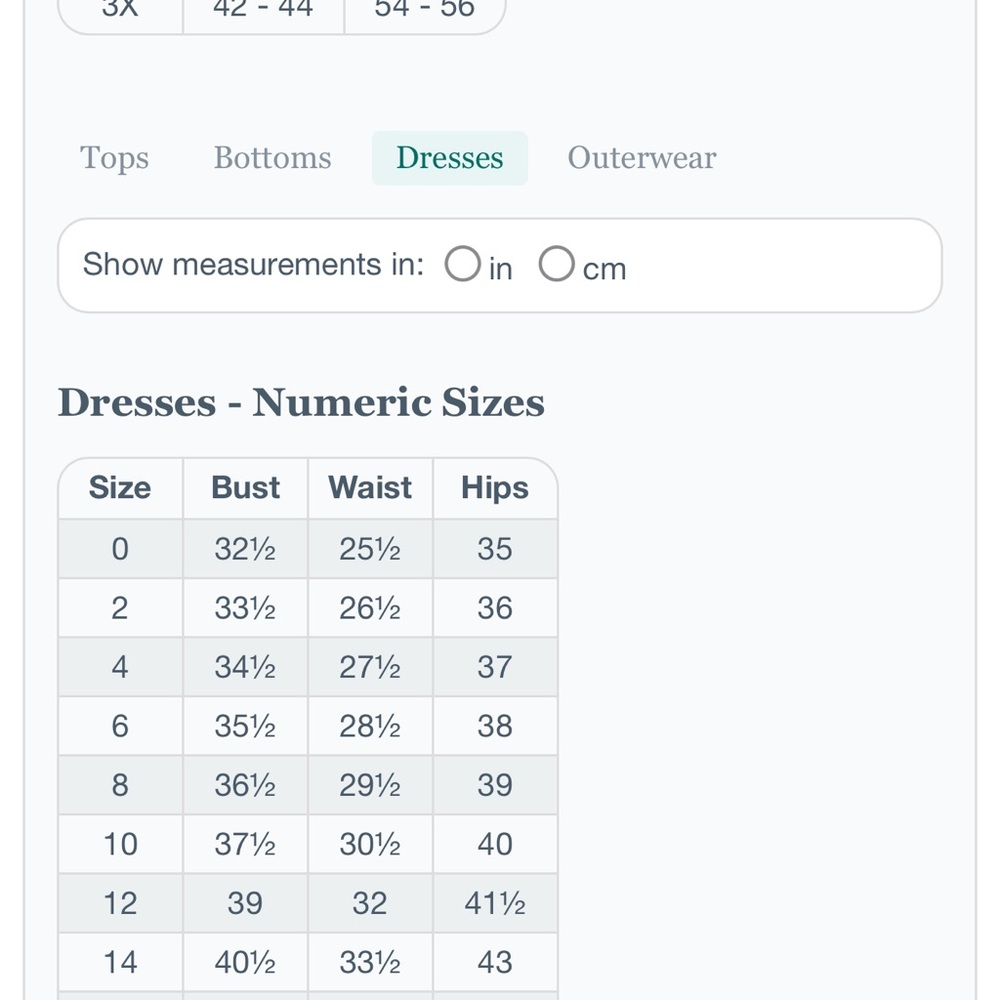Click the 41½ hips value
The height and width of the screenshot is (1000, 1000).
(495, 904)
